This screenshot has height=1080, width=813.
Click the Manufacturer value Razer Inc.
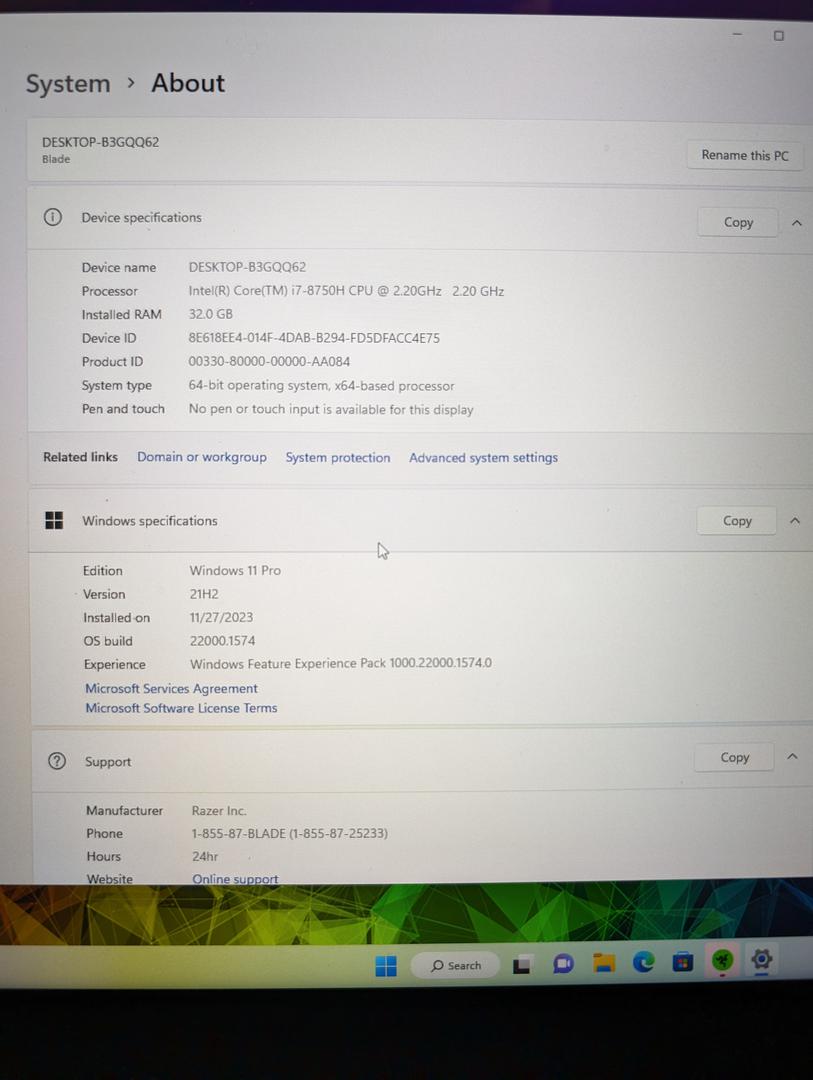point(219,811)
